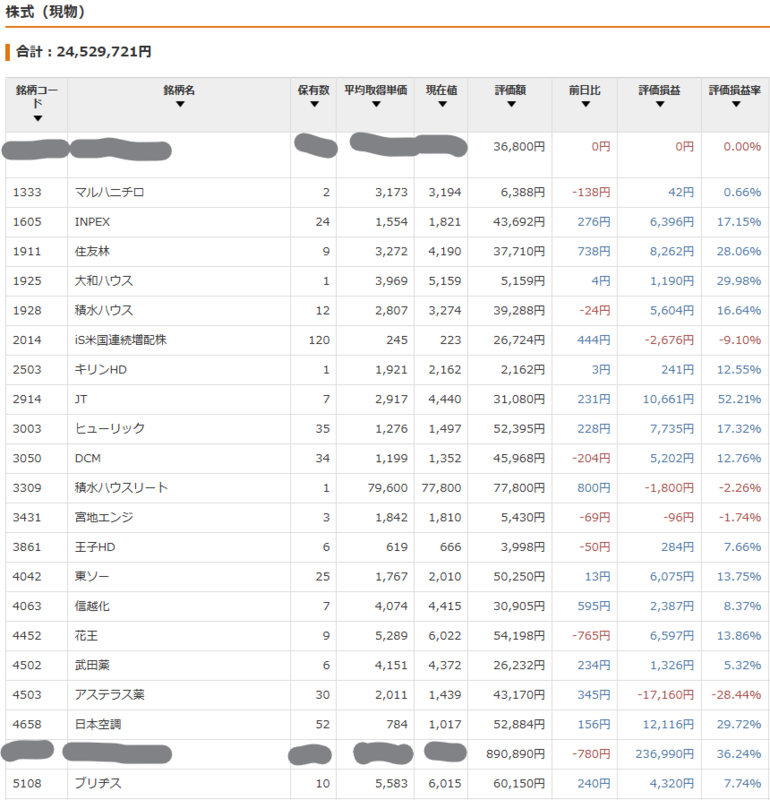The image size is (770, 800).
Task: Select stock name DCM
Action: click(x=88, y=459)
